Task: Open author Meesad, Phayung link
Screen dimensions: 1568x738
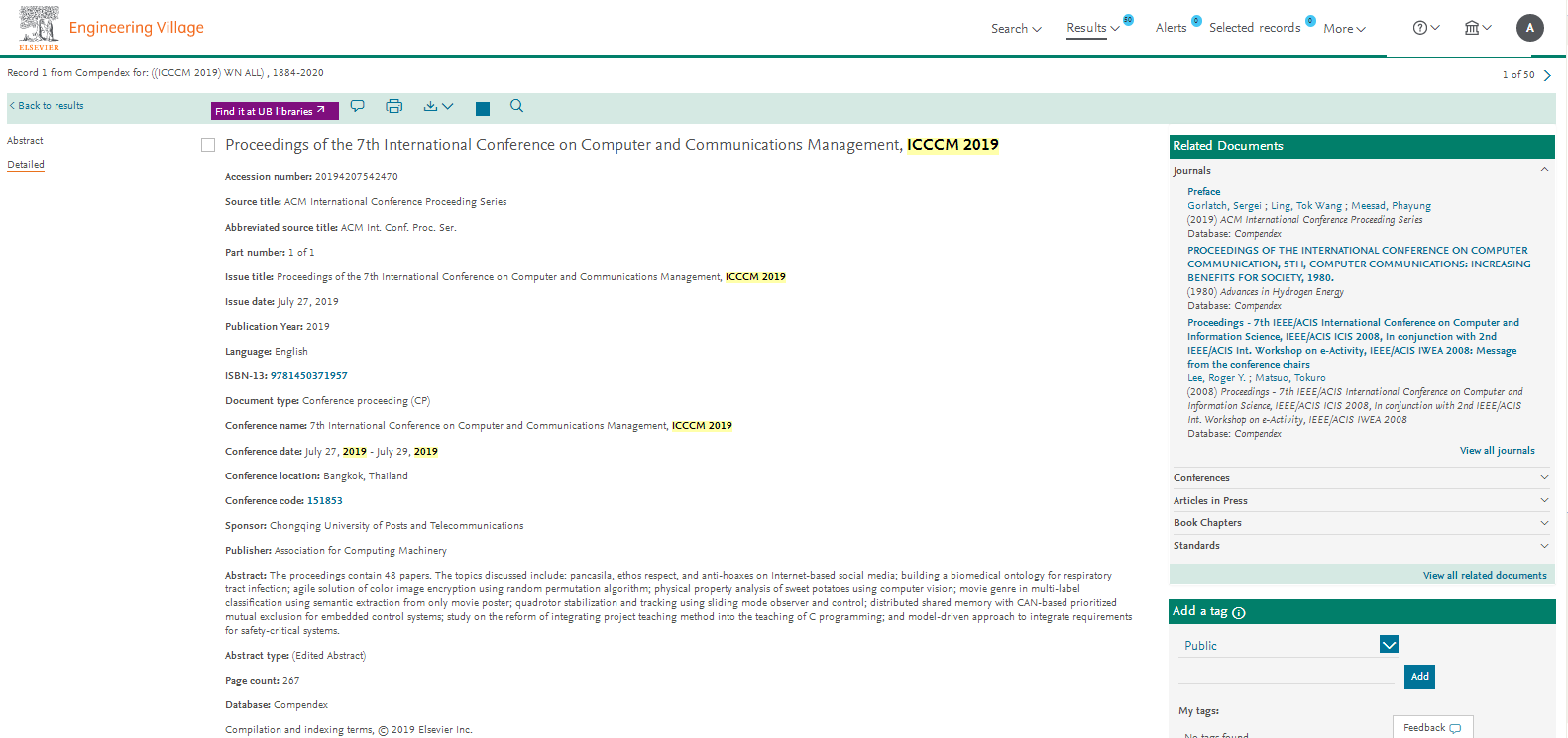Action: pos(1391,206)
